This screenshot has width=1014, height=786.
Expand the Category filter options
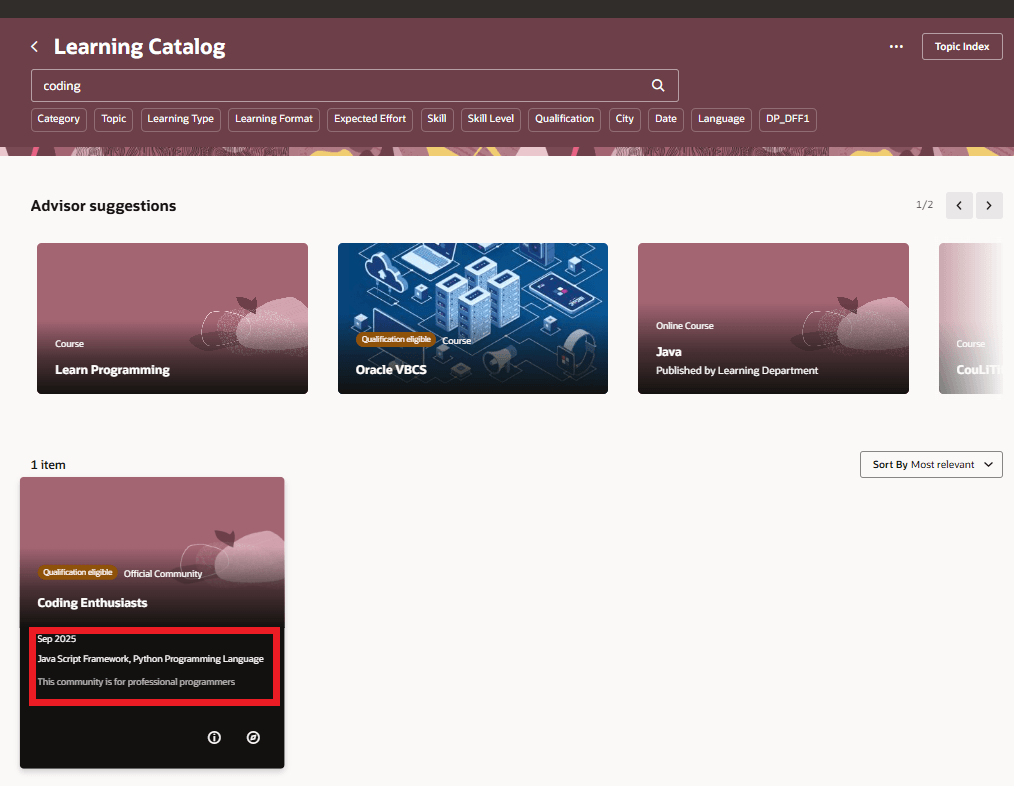(x=58, y=119)
